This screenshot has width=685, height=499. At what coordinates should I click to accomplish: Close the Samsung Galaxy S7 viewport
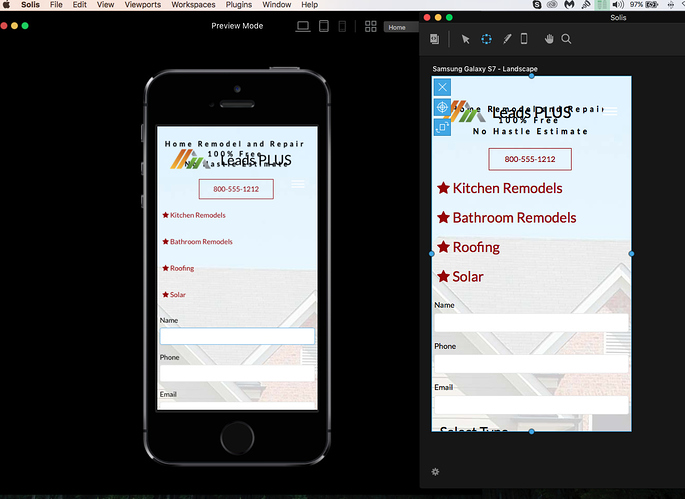[x=442, y=88]
